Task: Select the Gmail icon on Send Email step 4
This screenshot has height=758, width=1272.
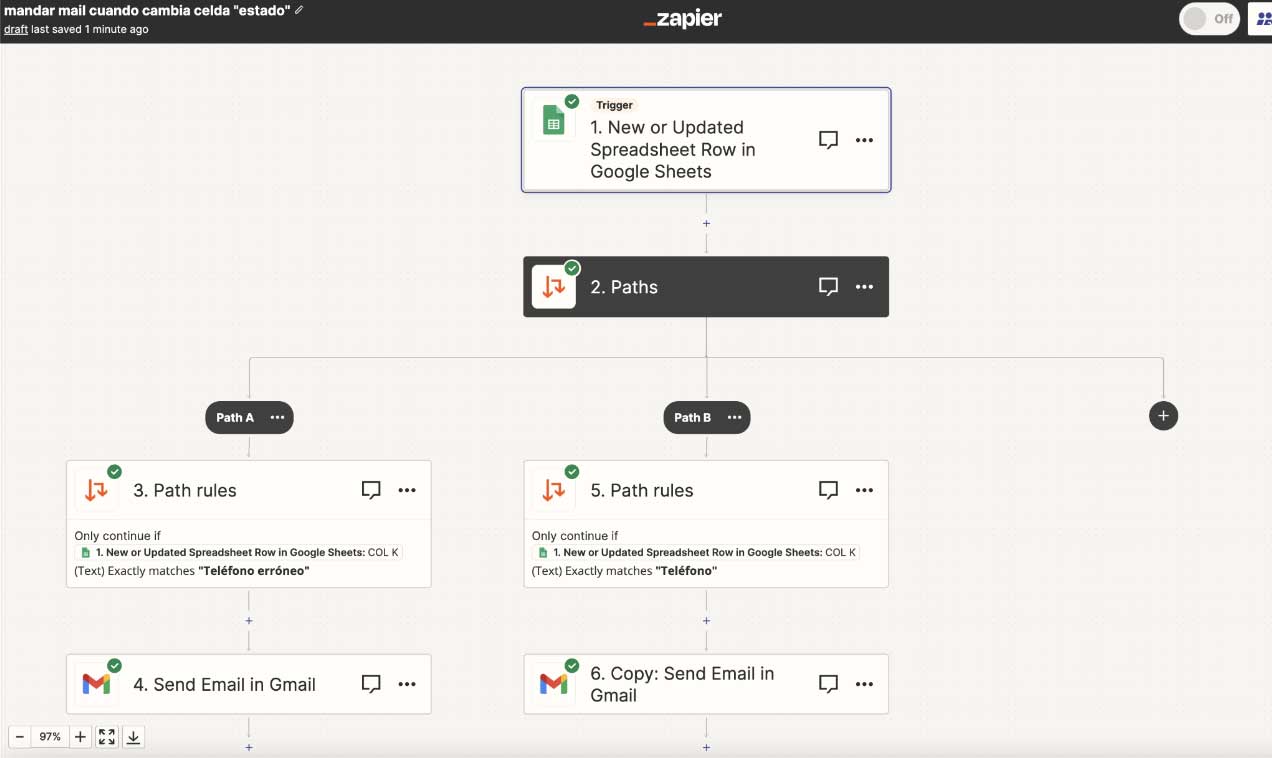Action: tap(97, 684)
